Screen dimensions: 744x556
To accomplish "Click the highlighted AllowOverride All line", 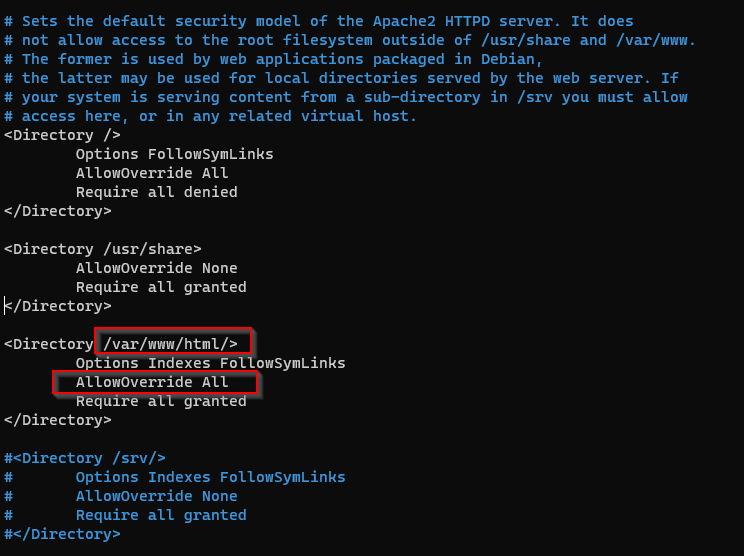I will pyautogui.click(x=152, y=382).
